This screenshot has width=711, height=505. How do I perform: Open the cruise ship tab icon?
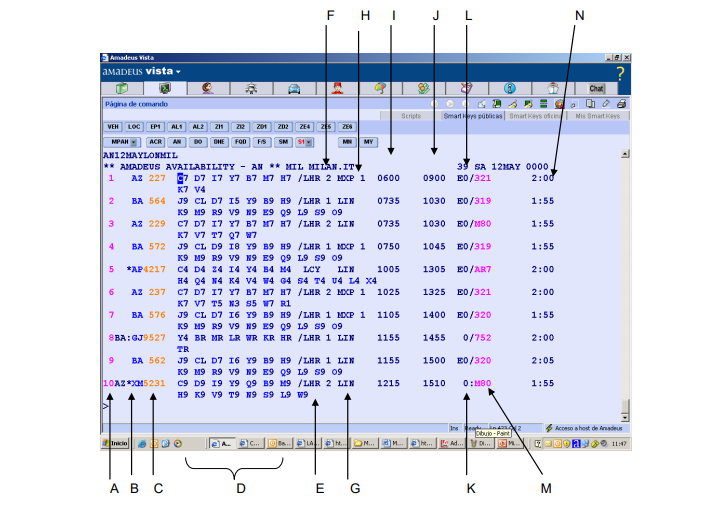click(553, 88)
